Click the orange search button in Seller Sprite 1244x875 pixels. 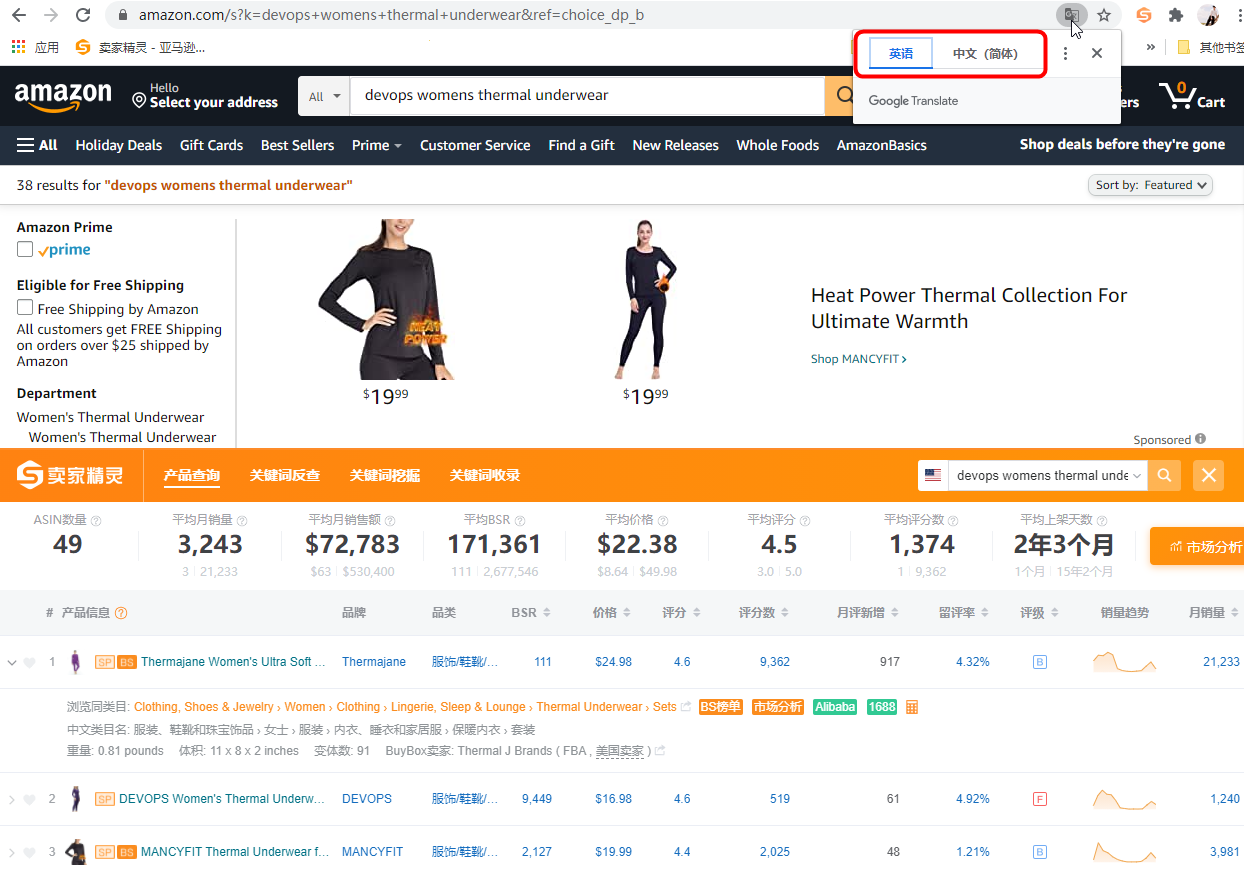(1164, 475)
